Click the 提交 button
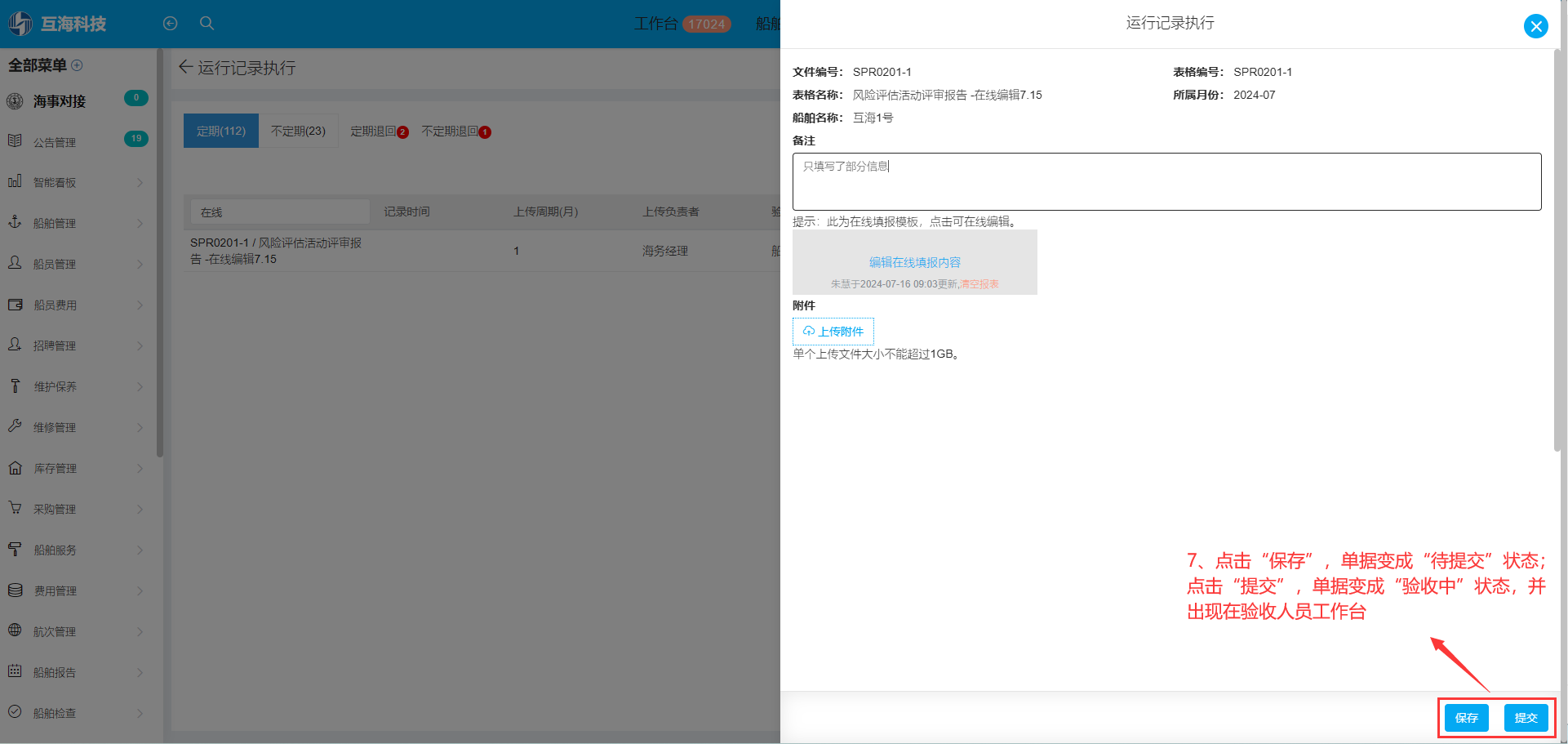 pyautogui.click(x=1526, y=718)
